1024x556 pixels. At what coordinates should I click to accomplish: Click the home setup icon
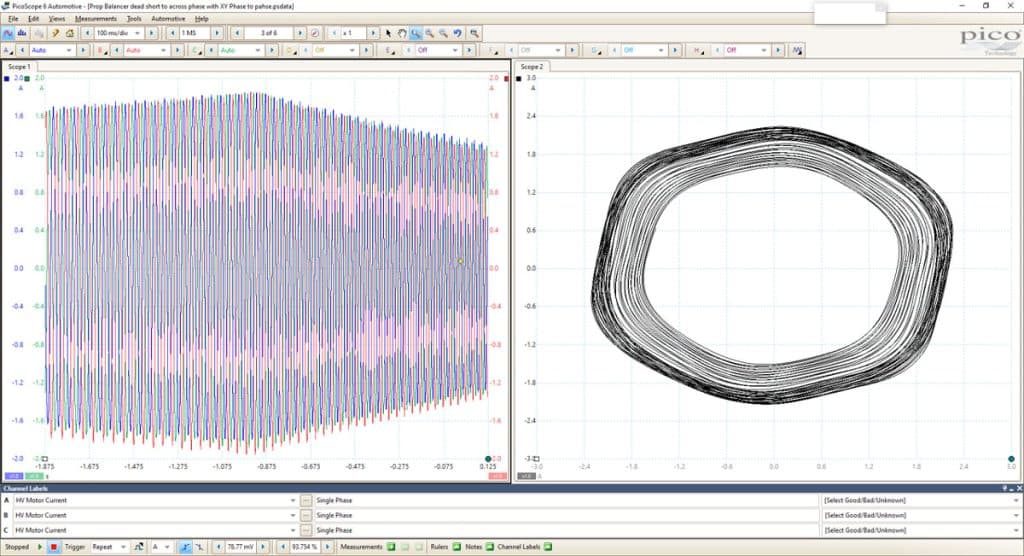tap(70, 33)
